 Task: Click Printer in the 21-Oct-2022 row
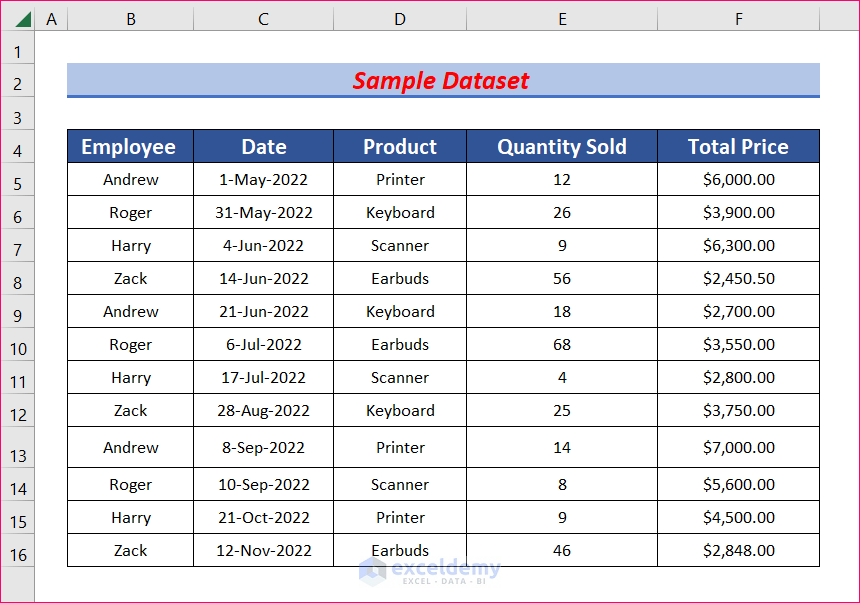click(400, 517)
